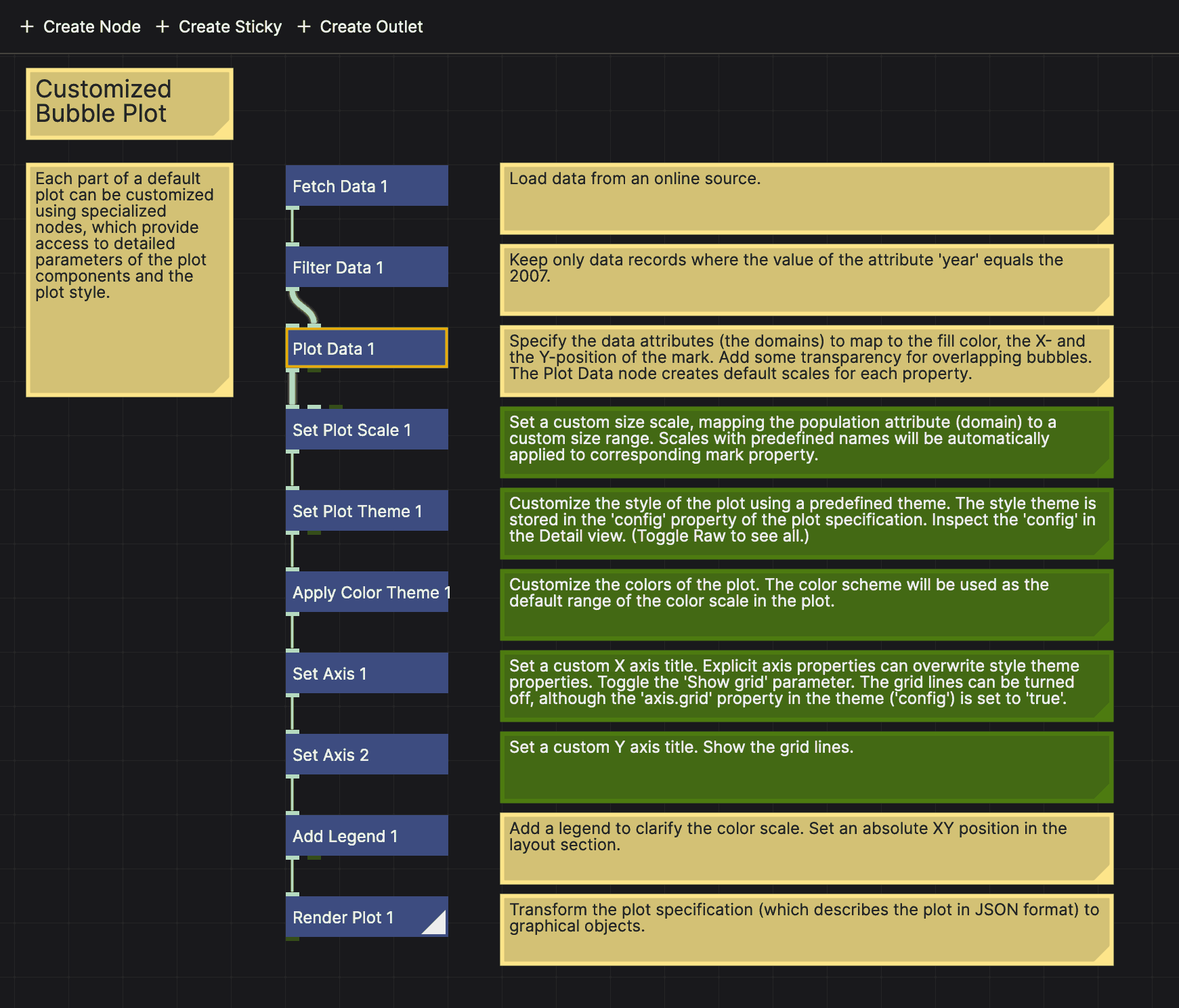Click the curved wire between Filter Data and Plot Data
Viewport: 1179px width, 1008px height.
tap(303, 307)
